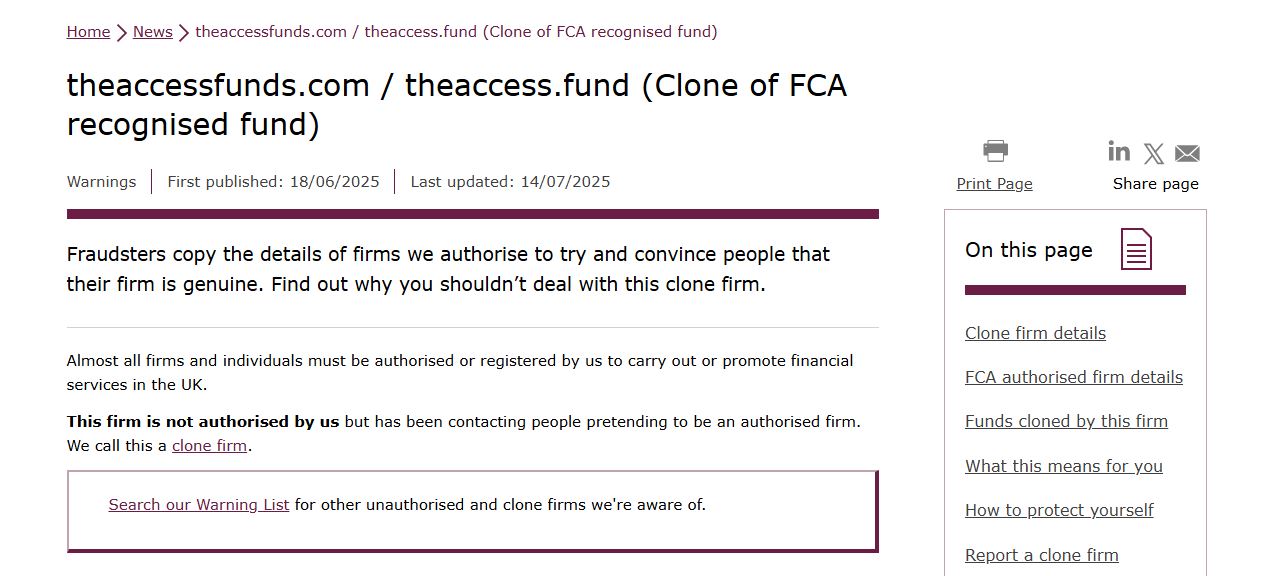Share the page via the LinkedIn icon
This screenshot has height=576, width=1263.
[1118, 152]
